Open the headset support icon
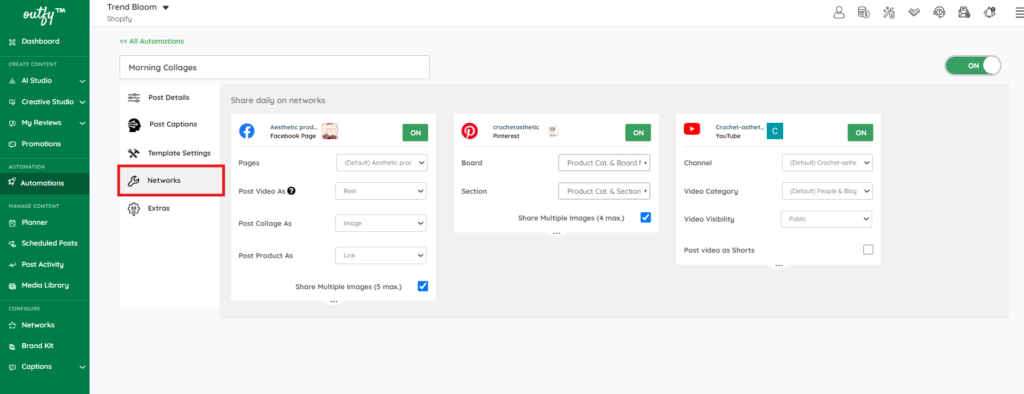The image size is (1024, 394). click(939, 12)
